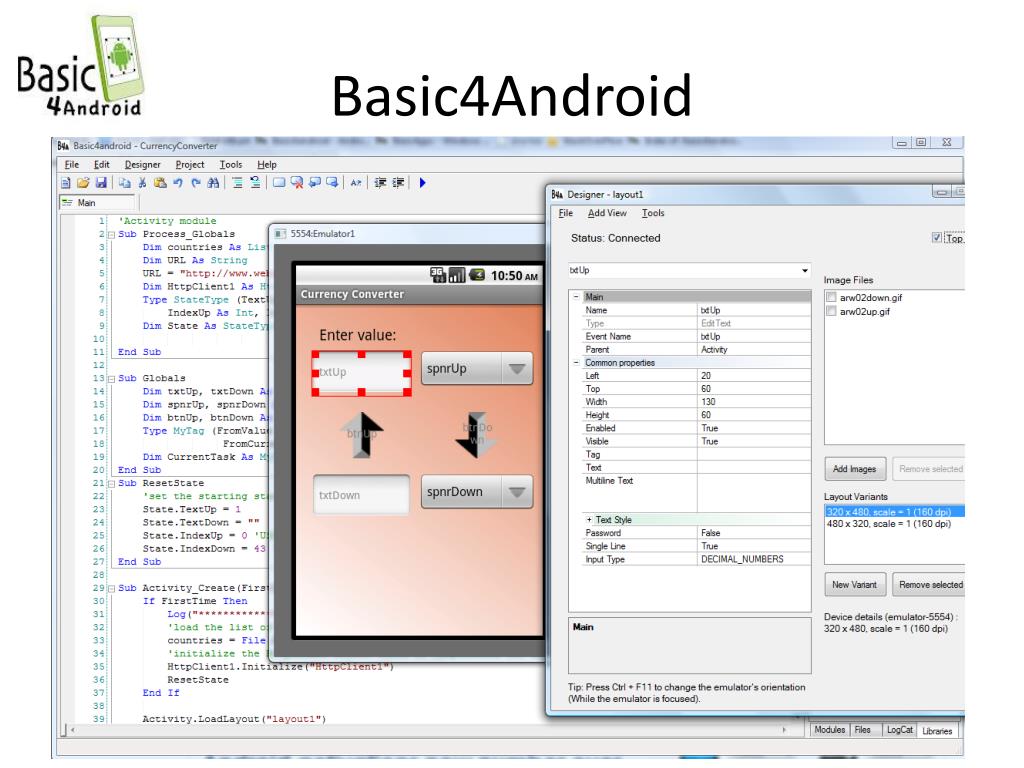1024x768 pixels.
Task: Click the btnDown arrow image in emulator
Action: 477,434
